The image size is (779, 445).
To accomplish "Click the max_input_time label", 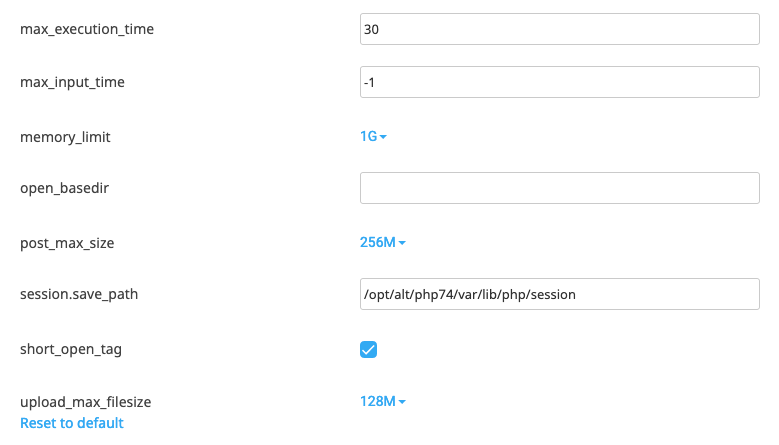I will pyautogui.click(x=73, y=82).
